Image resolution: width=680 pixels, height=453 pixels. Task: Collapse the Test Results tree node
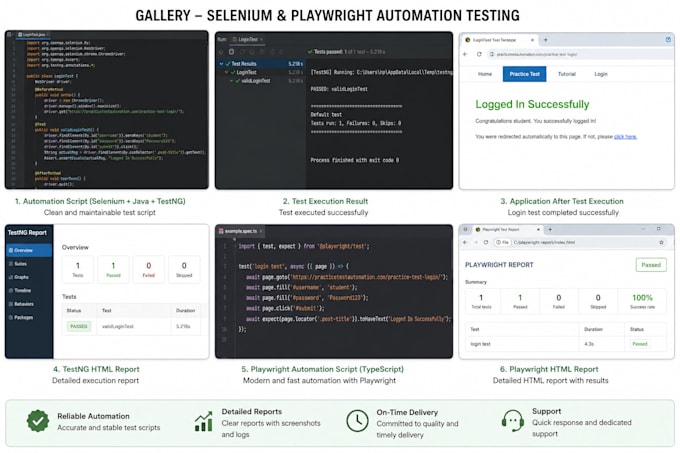221,64
